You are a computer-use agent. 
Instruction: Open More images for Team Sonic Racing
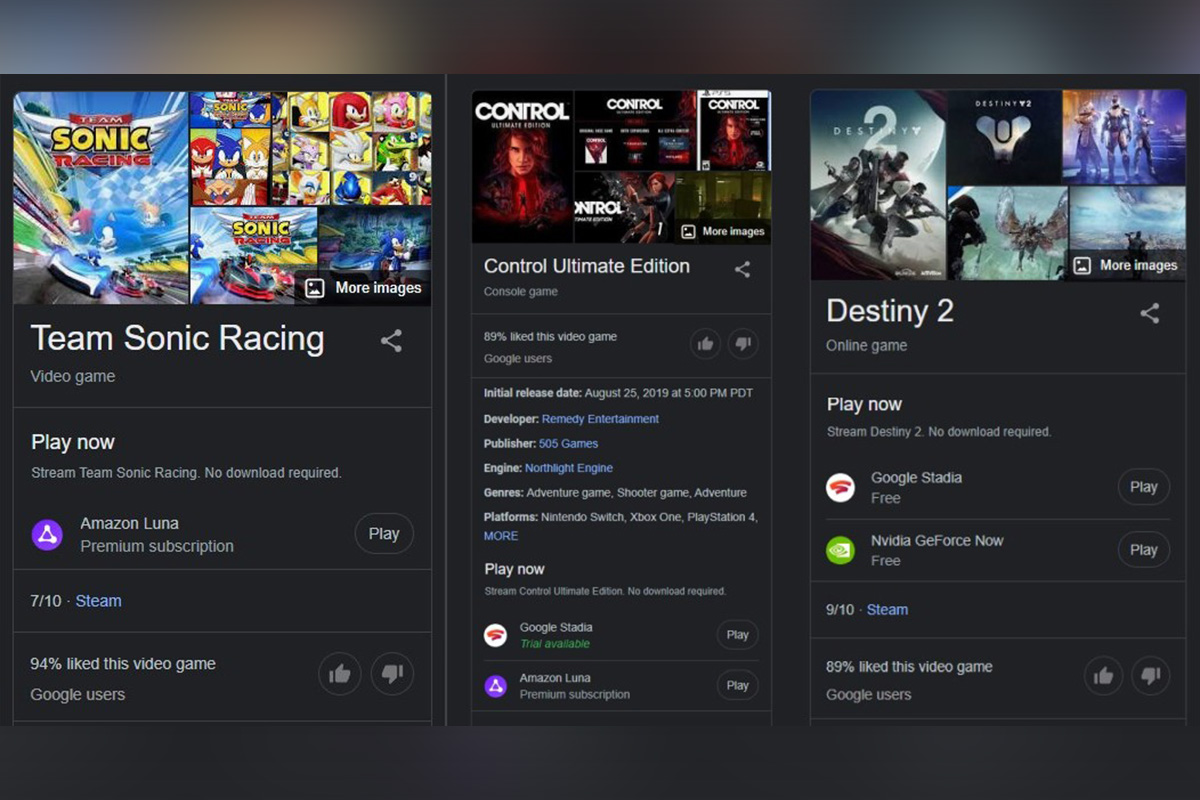point(364,288)
